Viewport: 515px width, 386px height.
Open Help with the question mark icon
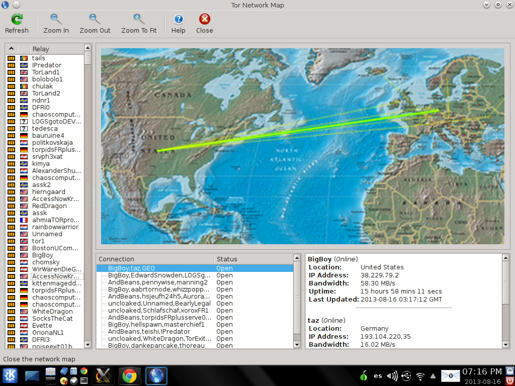point(178,19)
